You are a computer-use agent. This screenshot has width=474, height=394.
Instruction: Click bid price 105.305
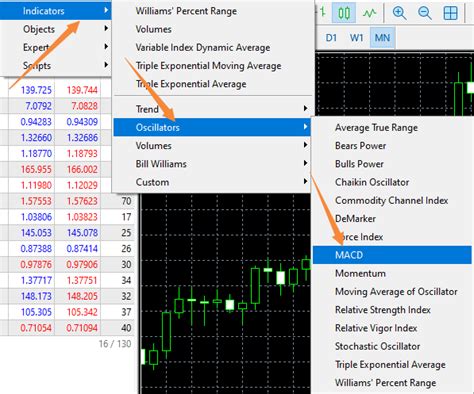click(36, 312)
